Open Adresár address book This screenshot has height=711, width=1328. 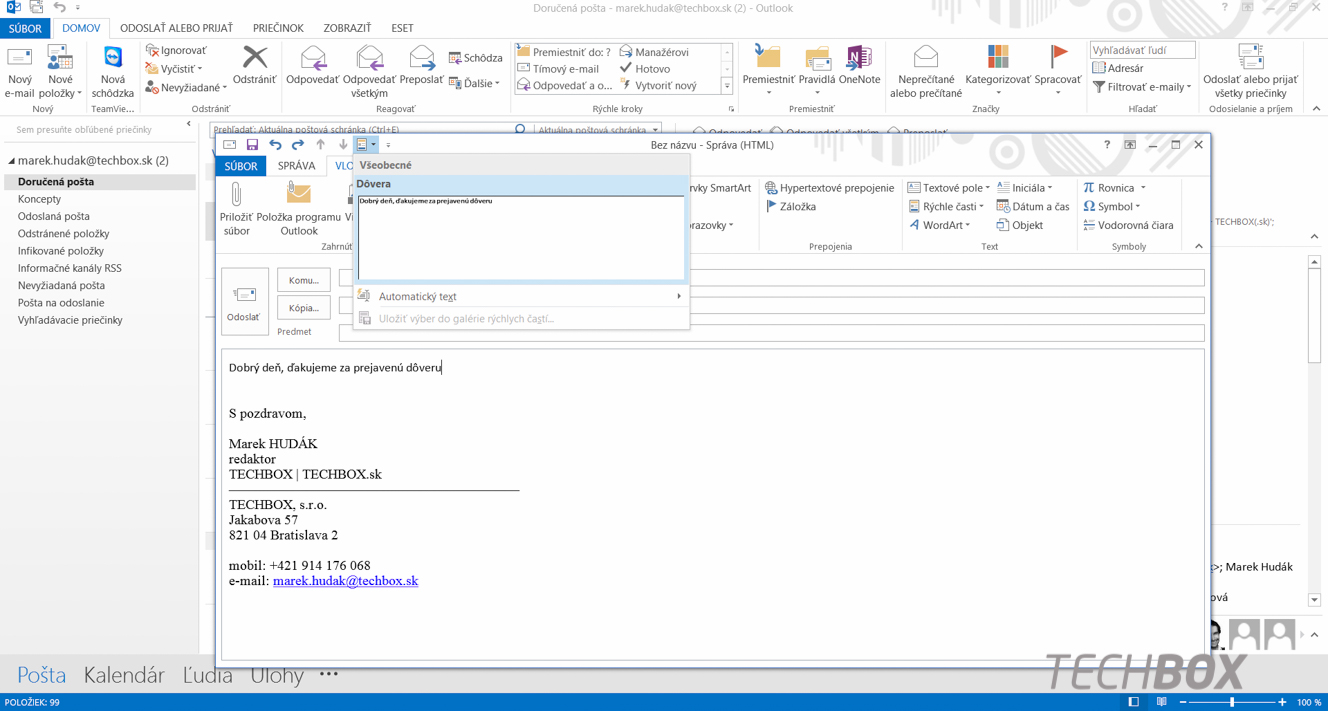1118,68
